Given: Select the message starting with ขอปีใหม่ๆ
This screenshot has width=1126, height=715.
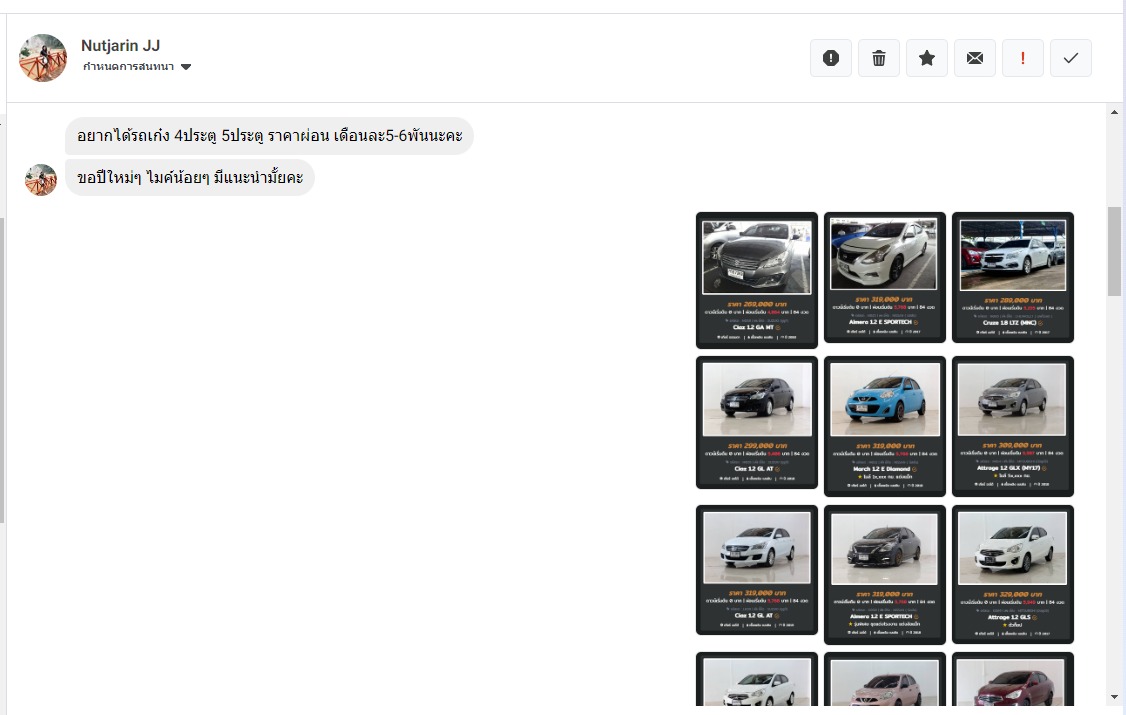Looking at the screenshot, I should click(190, 177).
